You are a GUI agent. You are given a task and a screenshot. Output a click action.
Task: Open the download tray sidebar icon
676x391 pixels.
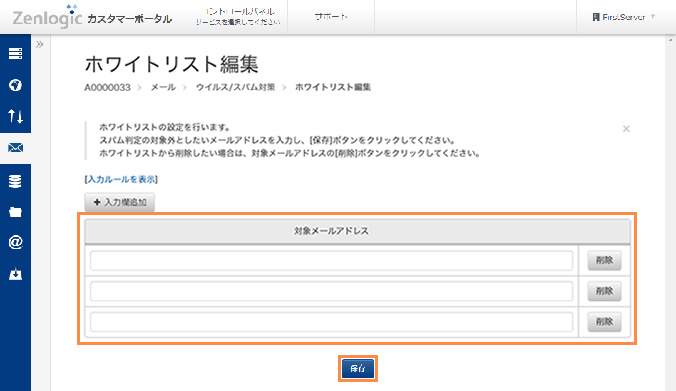(x=15, y=274)
